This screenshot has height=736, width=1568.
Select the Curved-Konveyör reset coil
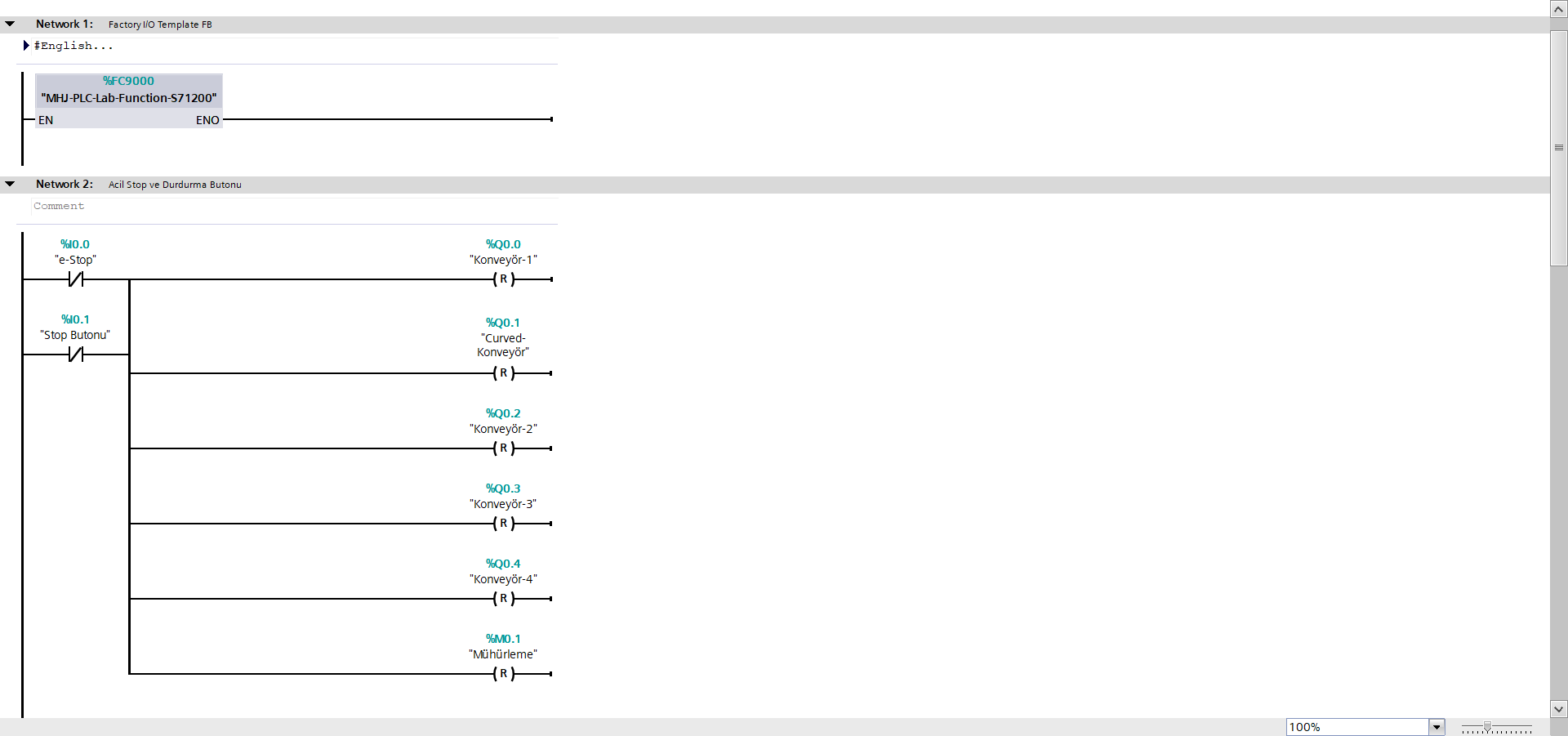504,373
